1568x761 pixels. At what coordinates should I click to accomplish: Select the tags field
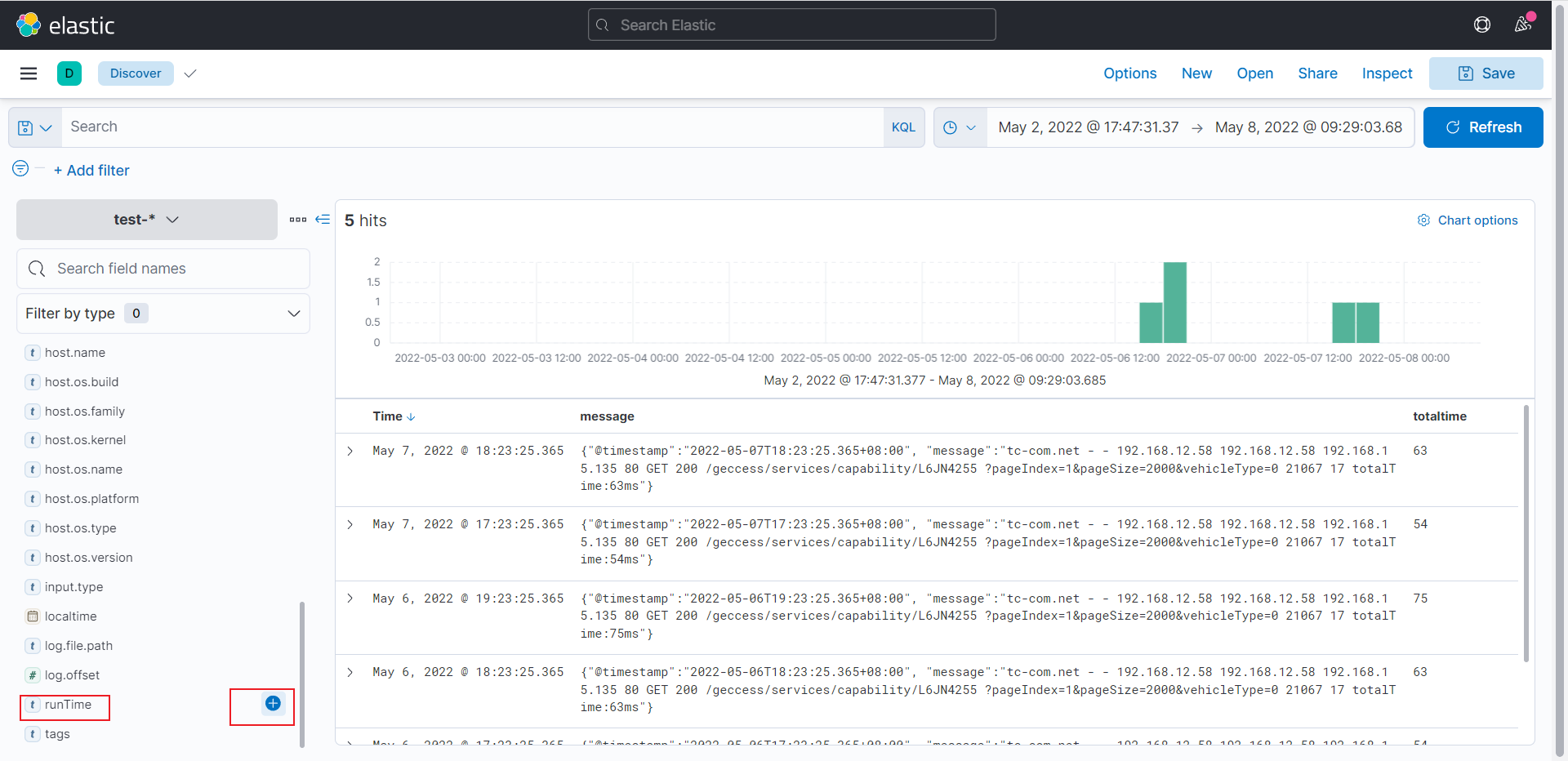click(x=57, y=734)
